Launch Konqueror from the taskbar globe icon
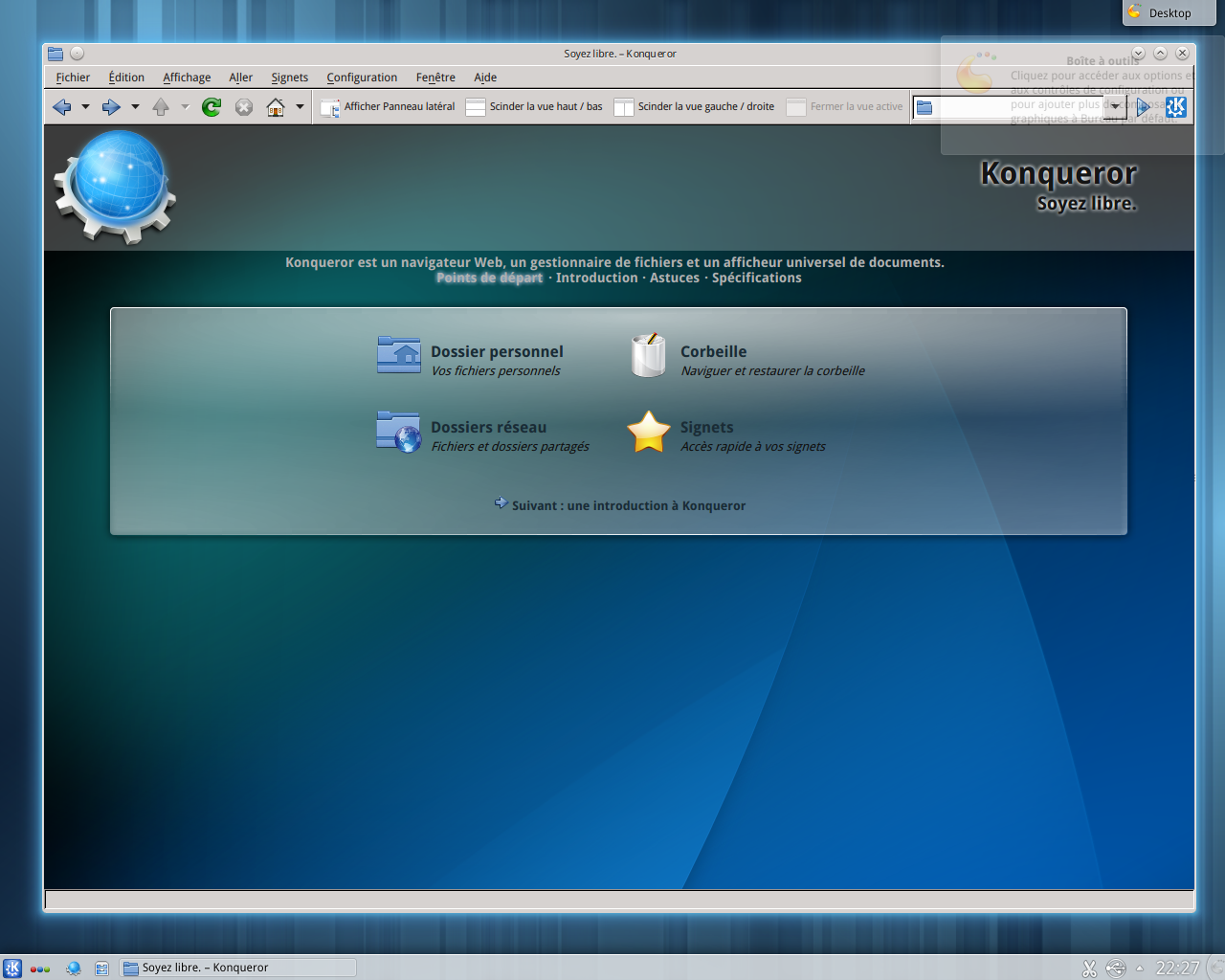This screenshot has width=1225, height=980. coord(74,968)
